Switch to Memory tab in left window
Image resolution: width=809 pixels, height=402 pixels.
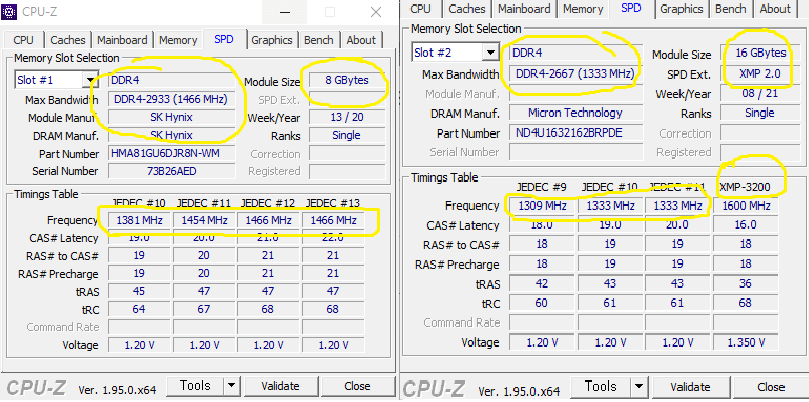click(178, 40)
